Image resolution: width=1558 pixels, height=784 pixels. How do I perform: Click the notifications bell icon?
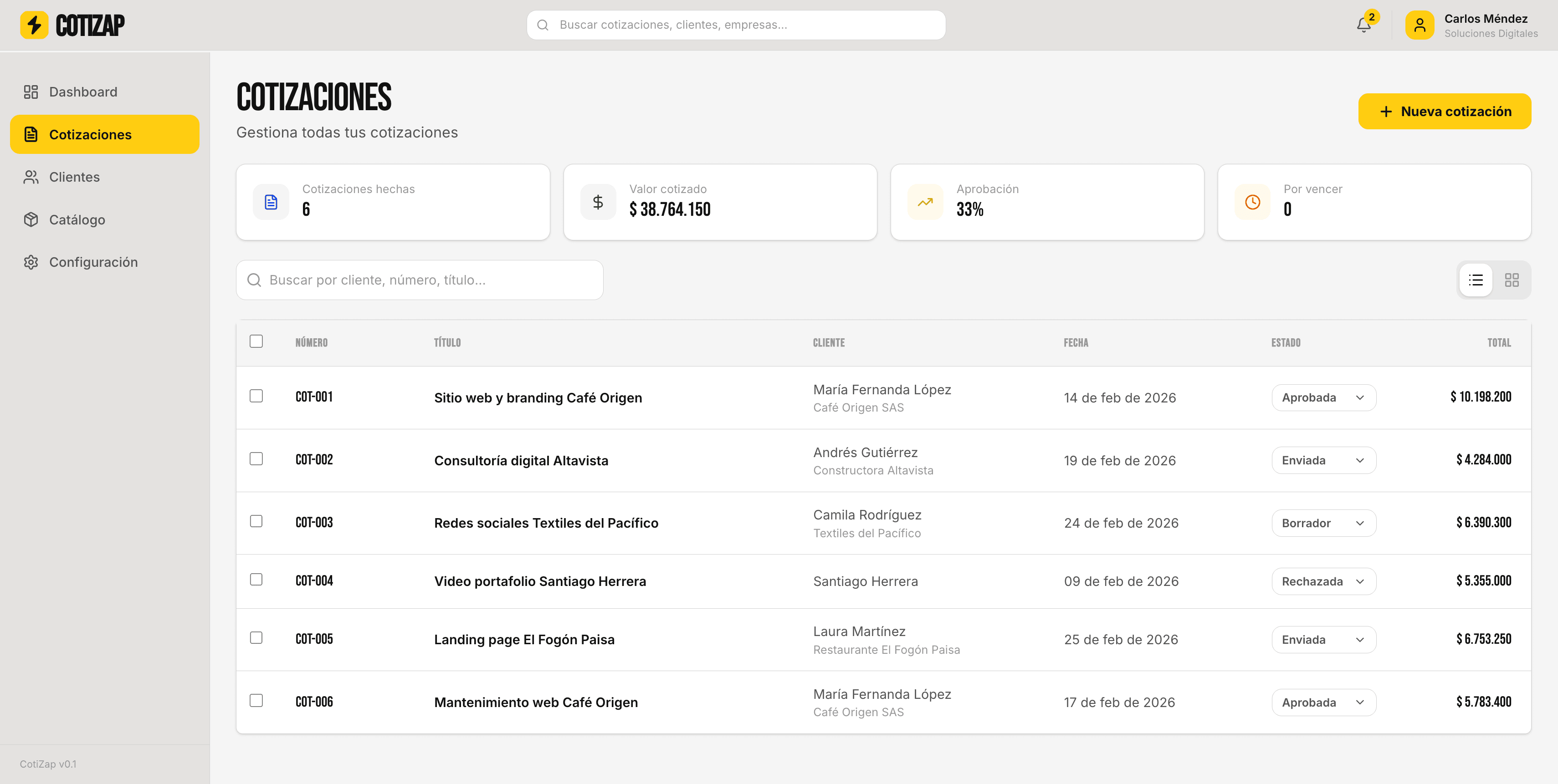tap(1363, 25)
